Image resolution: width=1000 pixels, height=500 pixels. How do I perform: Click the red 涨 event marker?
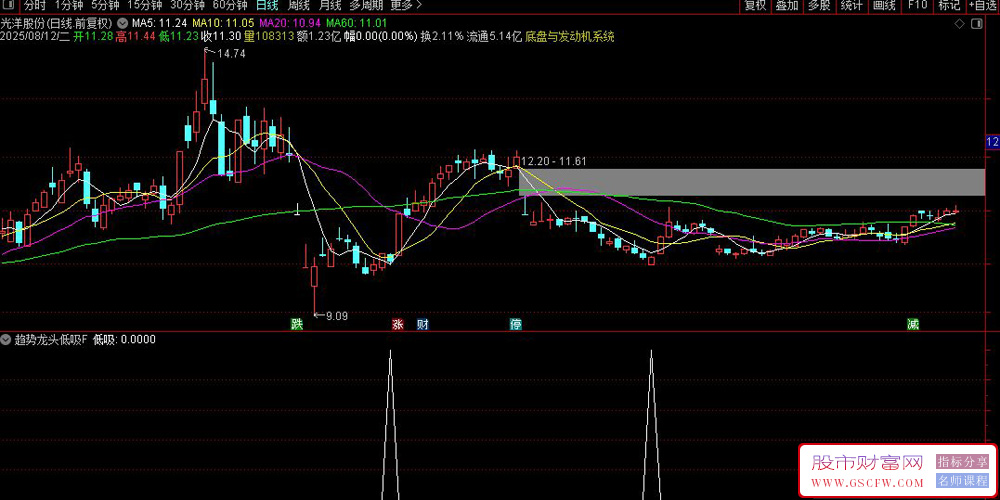(398, 325)
